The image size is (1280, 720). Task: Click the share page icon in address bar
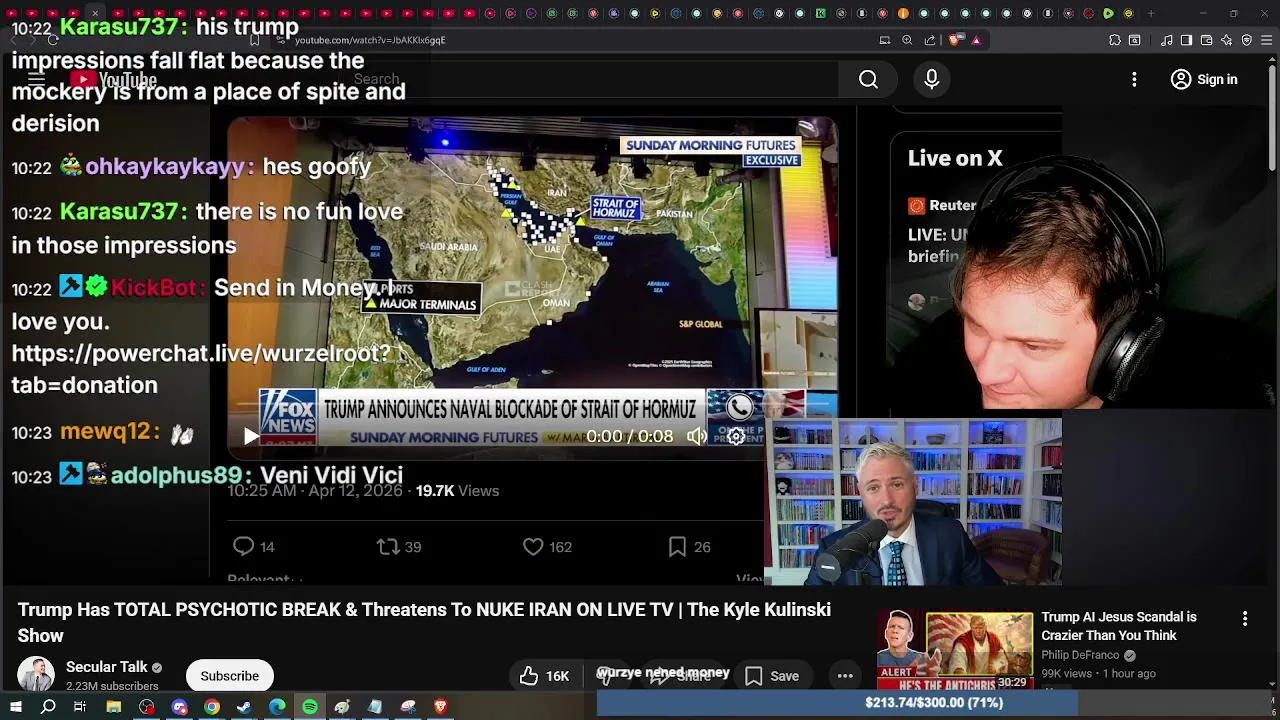930,40
